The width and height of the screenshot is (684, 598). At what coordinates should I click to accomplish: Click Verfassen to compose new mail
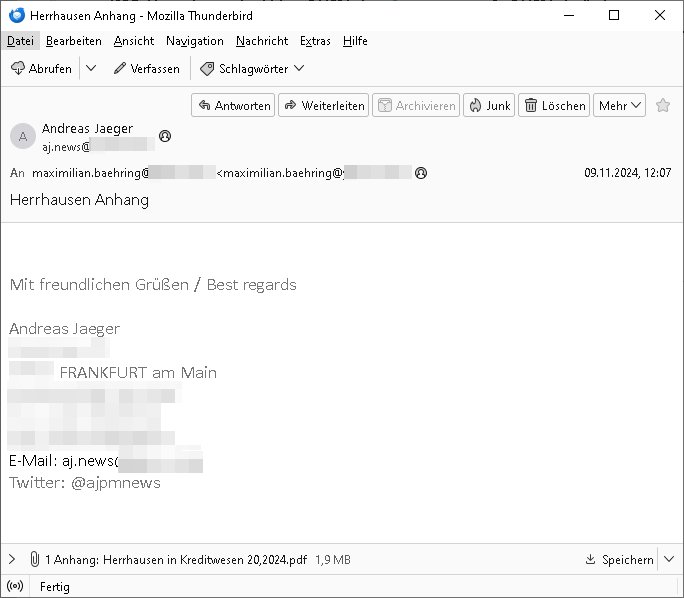coord(146,69)
